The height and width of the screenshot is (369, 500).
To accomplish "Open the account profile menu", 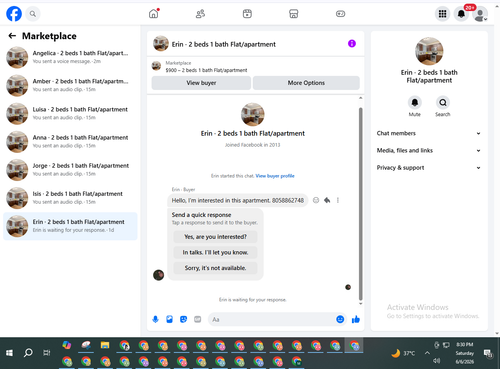I will [480, 14].
